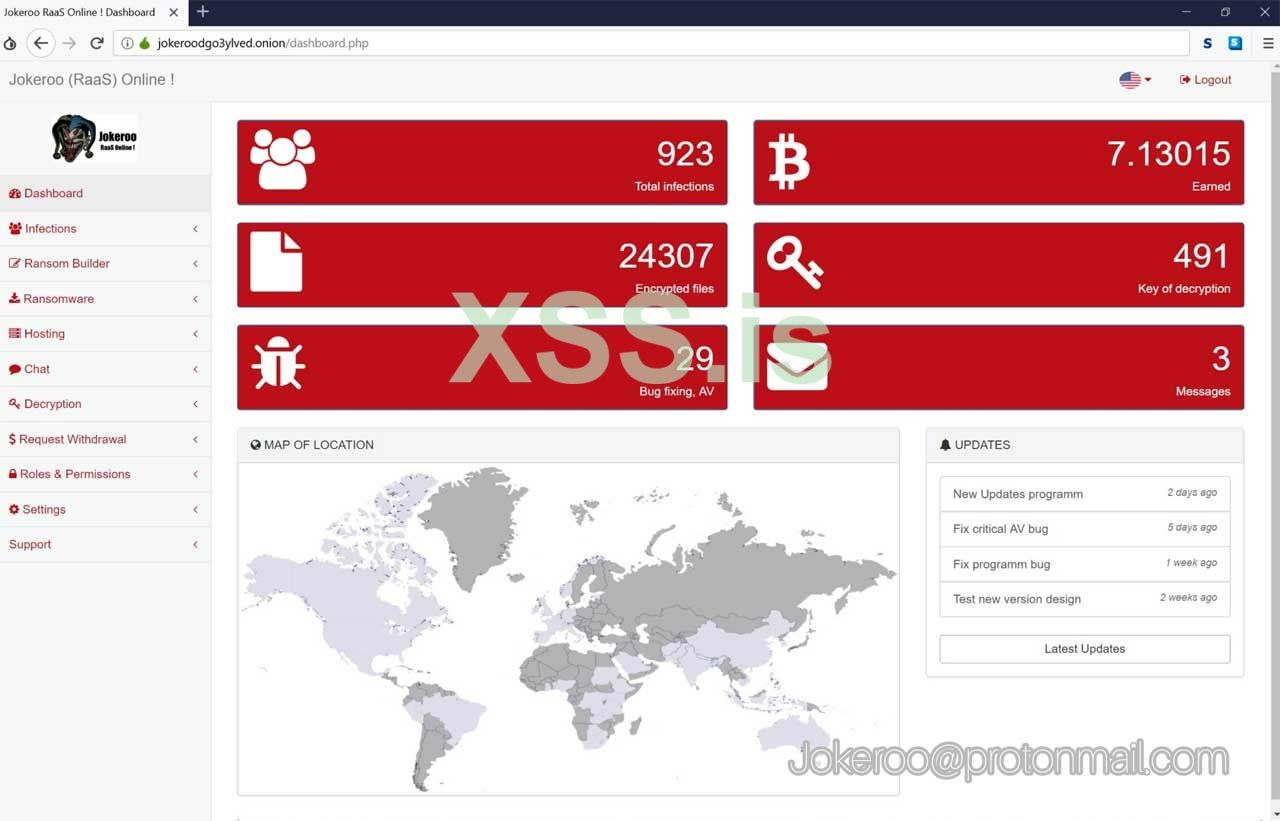This screenshot has height=821, width=1280.
Task: Expand the Hosting menu chevron
Action: (195, 334)
